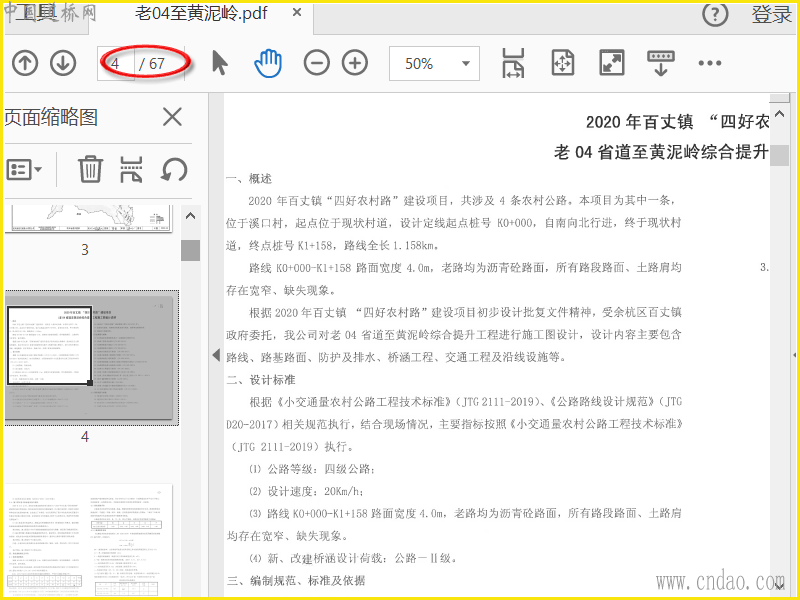Click the thumbnail panel scrollbar handle

coord(190,251)
